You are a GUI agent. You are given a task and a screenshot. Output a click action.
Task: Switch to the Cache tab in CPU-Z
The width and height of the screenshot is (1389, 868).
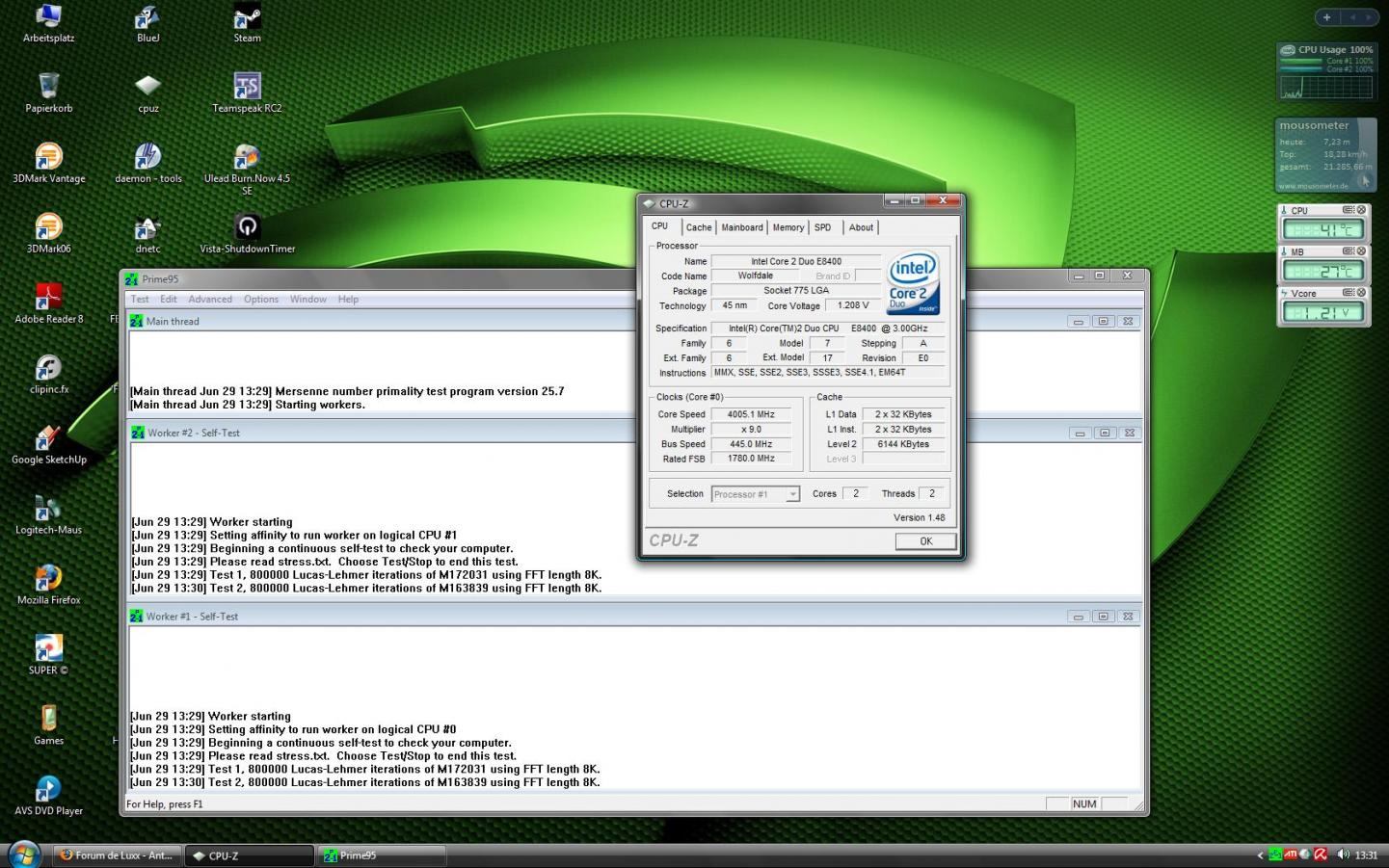699,227
